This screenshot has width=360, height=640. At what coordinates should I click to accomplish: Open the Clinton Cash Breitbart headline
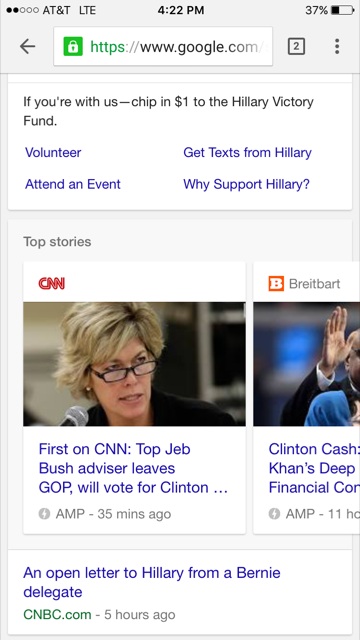pos(314,468)
